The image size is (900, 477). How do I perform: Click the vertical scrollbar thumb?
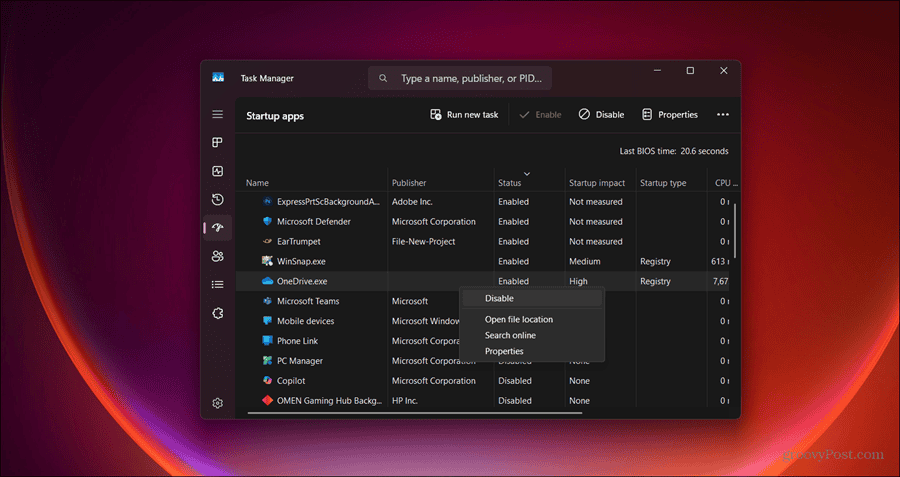pyautogui.click(x=735, y=230)
